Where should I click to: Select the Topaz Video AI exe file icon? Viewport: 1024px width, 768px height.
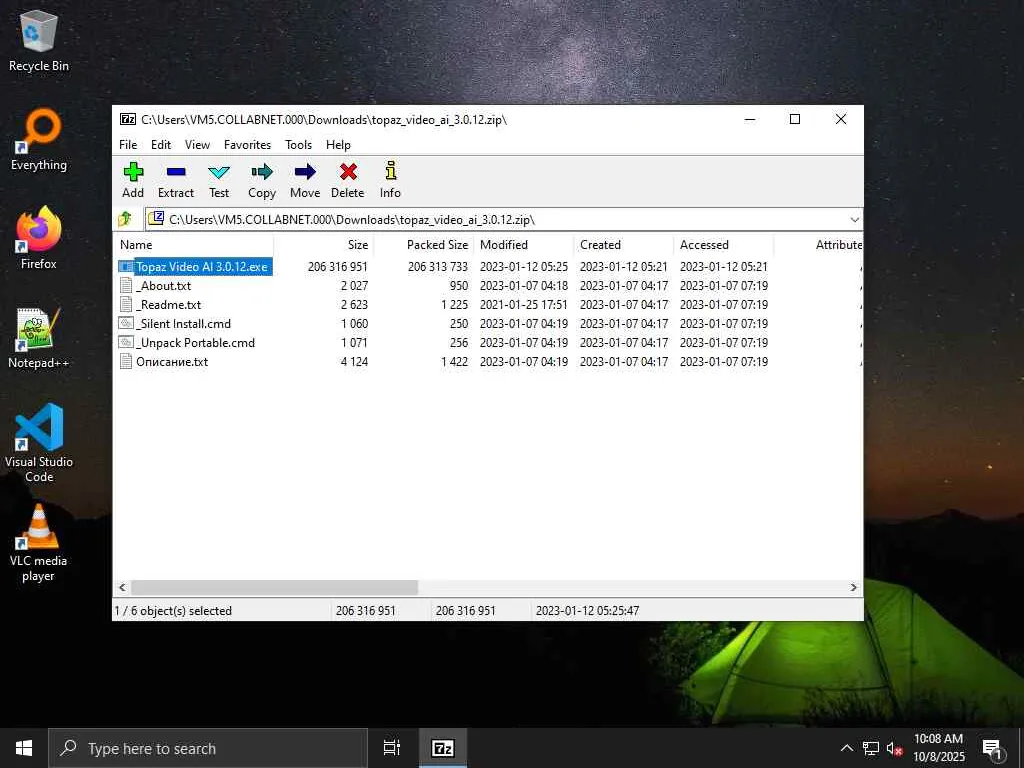point(126,266)
